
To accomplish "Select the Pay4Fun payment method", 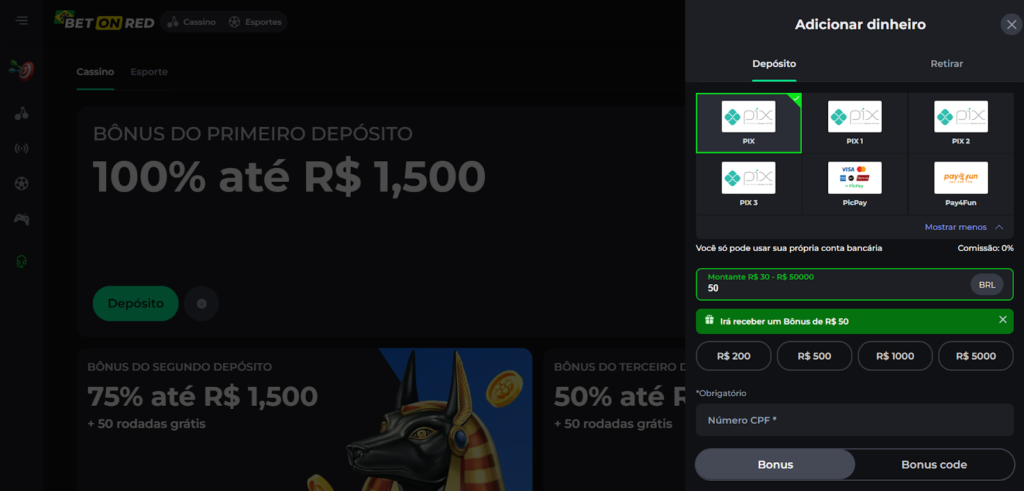I will 961,185.
